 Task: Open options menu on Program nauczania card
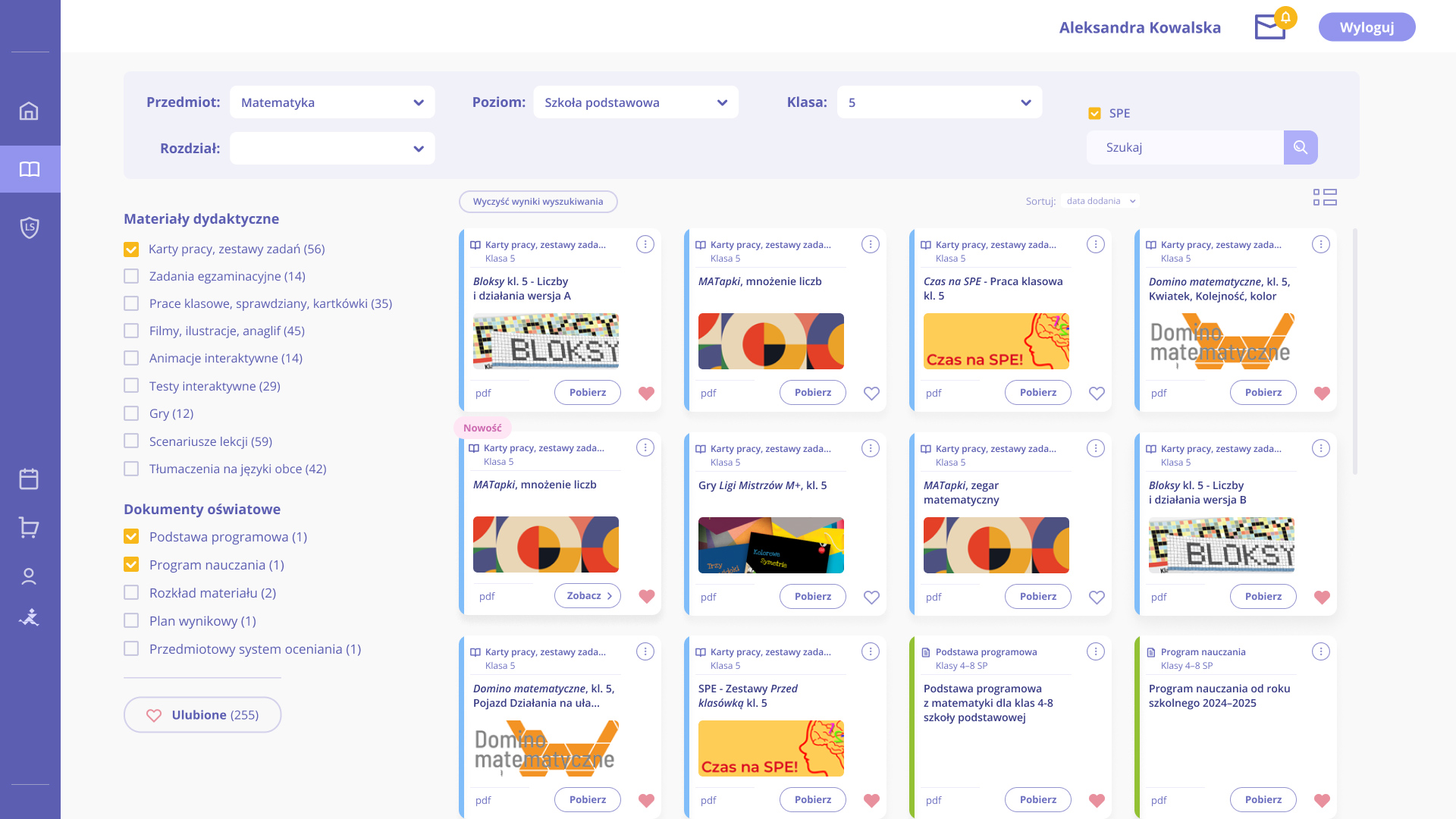tap(1320, 651)
